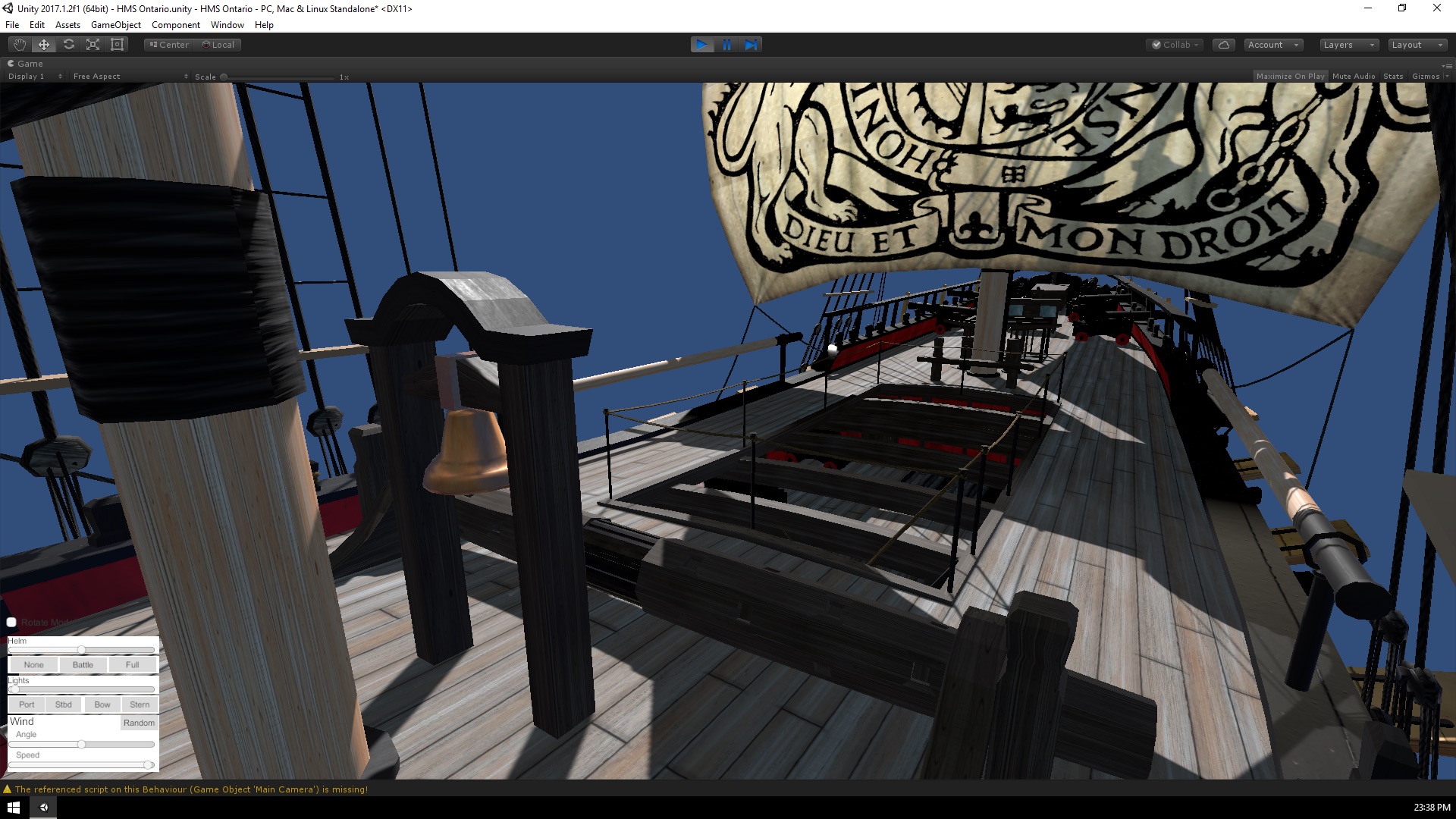Viewport: 1456px width, 819px height.
Task: Open the Component menu
Action: tap(175, 25)
